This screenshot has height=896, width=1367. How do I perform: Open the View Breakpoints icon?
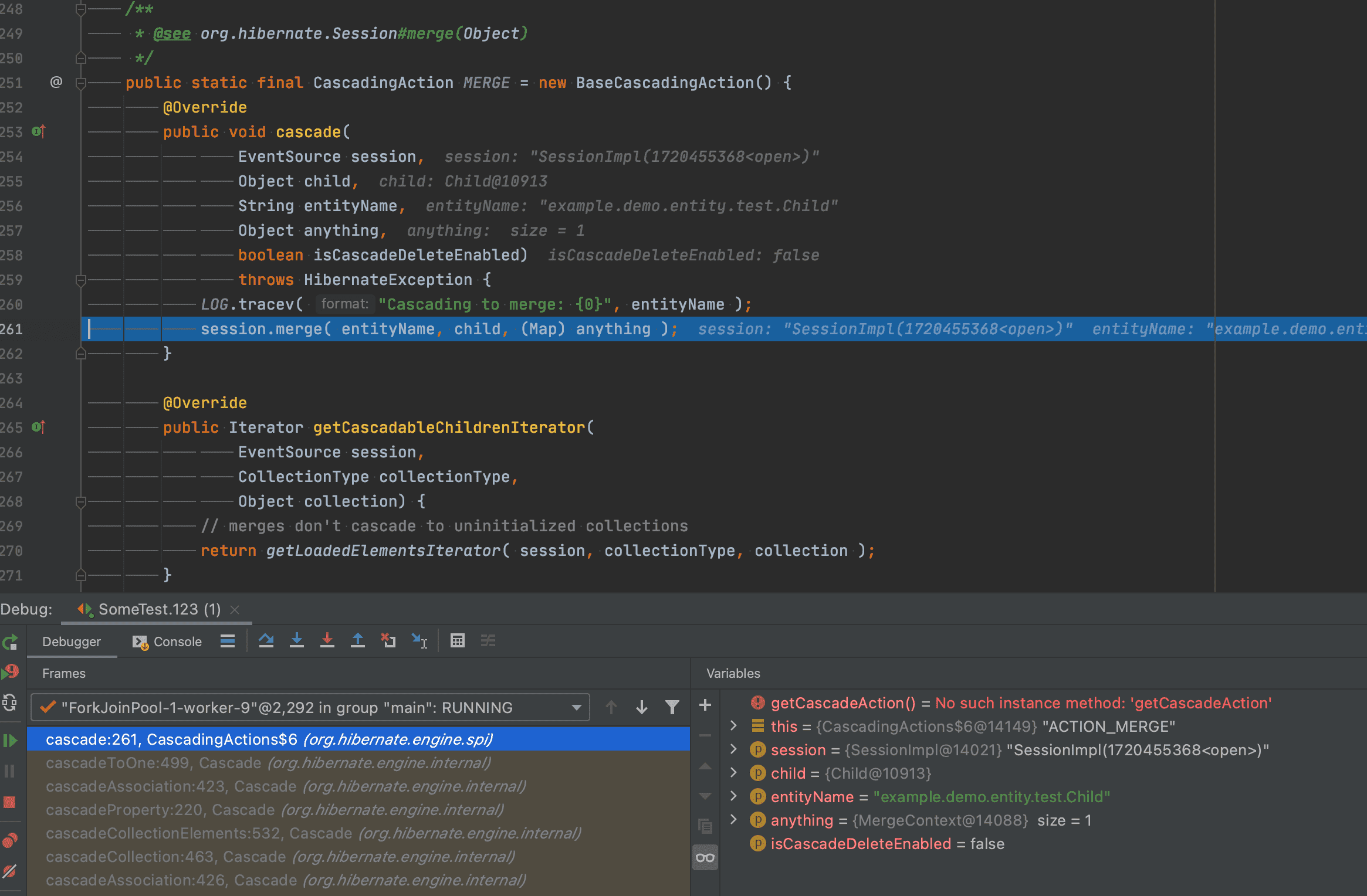[x=10, y=841]
